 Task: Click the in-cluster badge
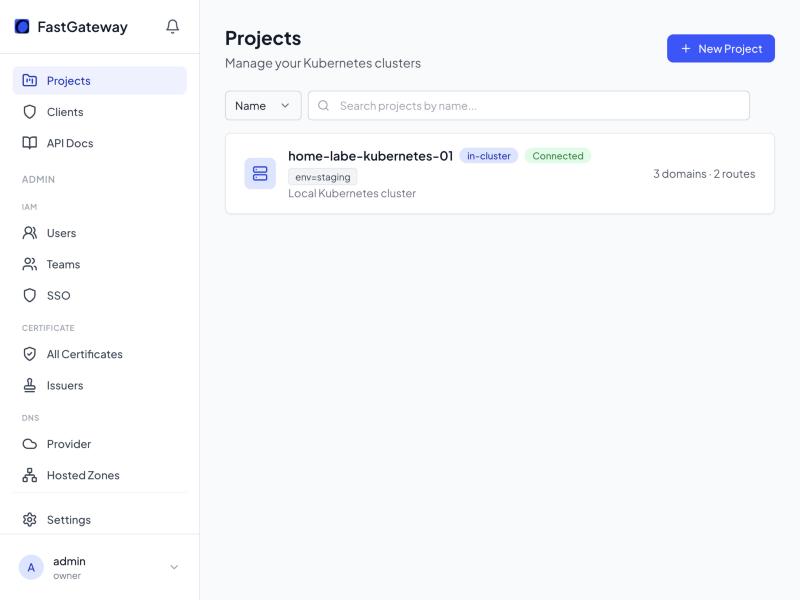pyautogui.click(x=488, y=156)
